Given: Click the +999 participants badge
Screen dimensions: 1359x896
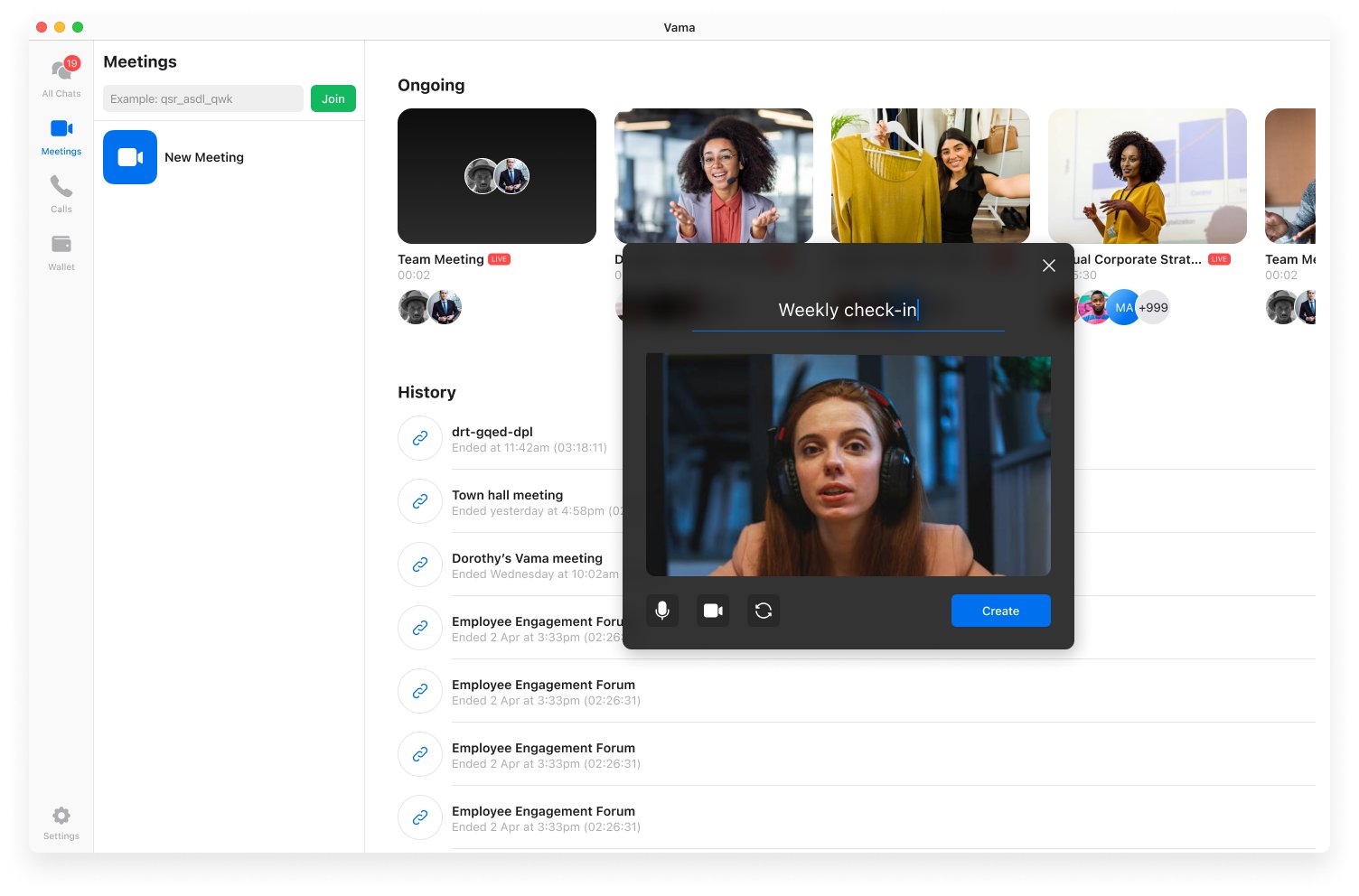Looking at the screenshot, I should 1153,308.
